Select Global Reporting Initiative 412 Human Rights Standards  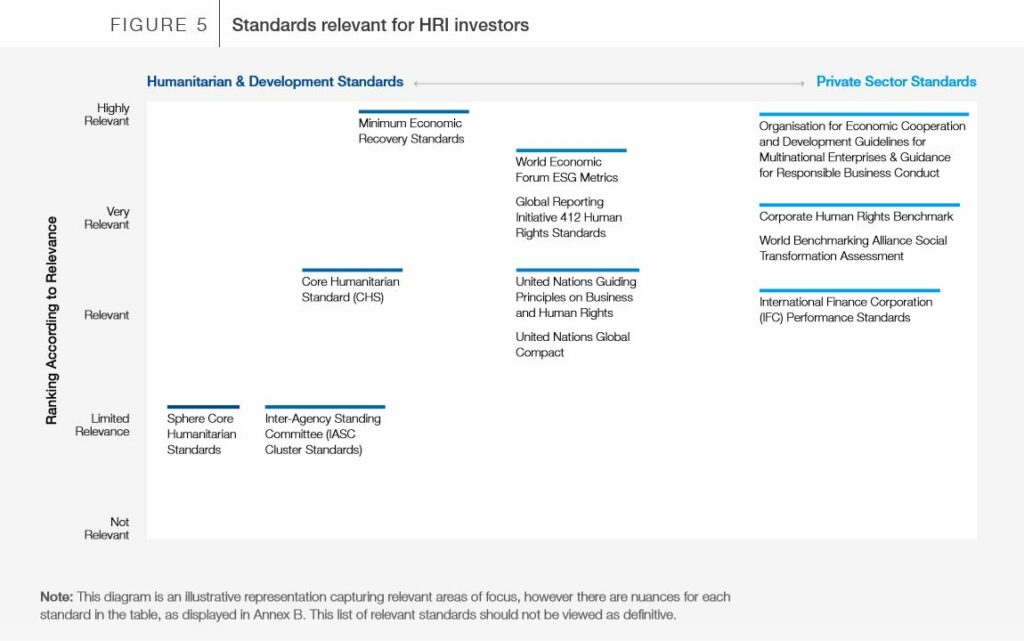[568, 217]
